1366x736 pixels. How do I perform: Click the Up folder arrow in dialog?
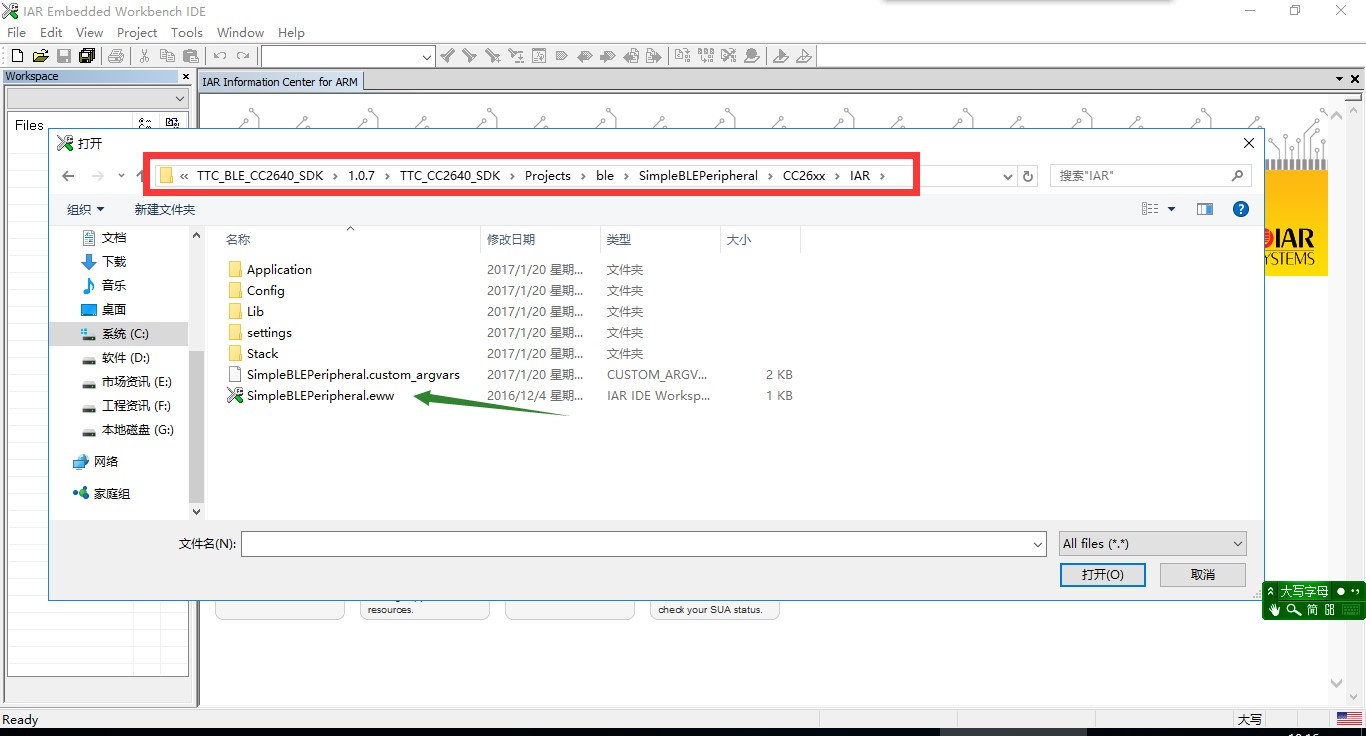[142, 176]
